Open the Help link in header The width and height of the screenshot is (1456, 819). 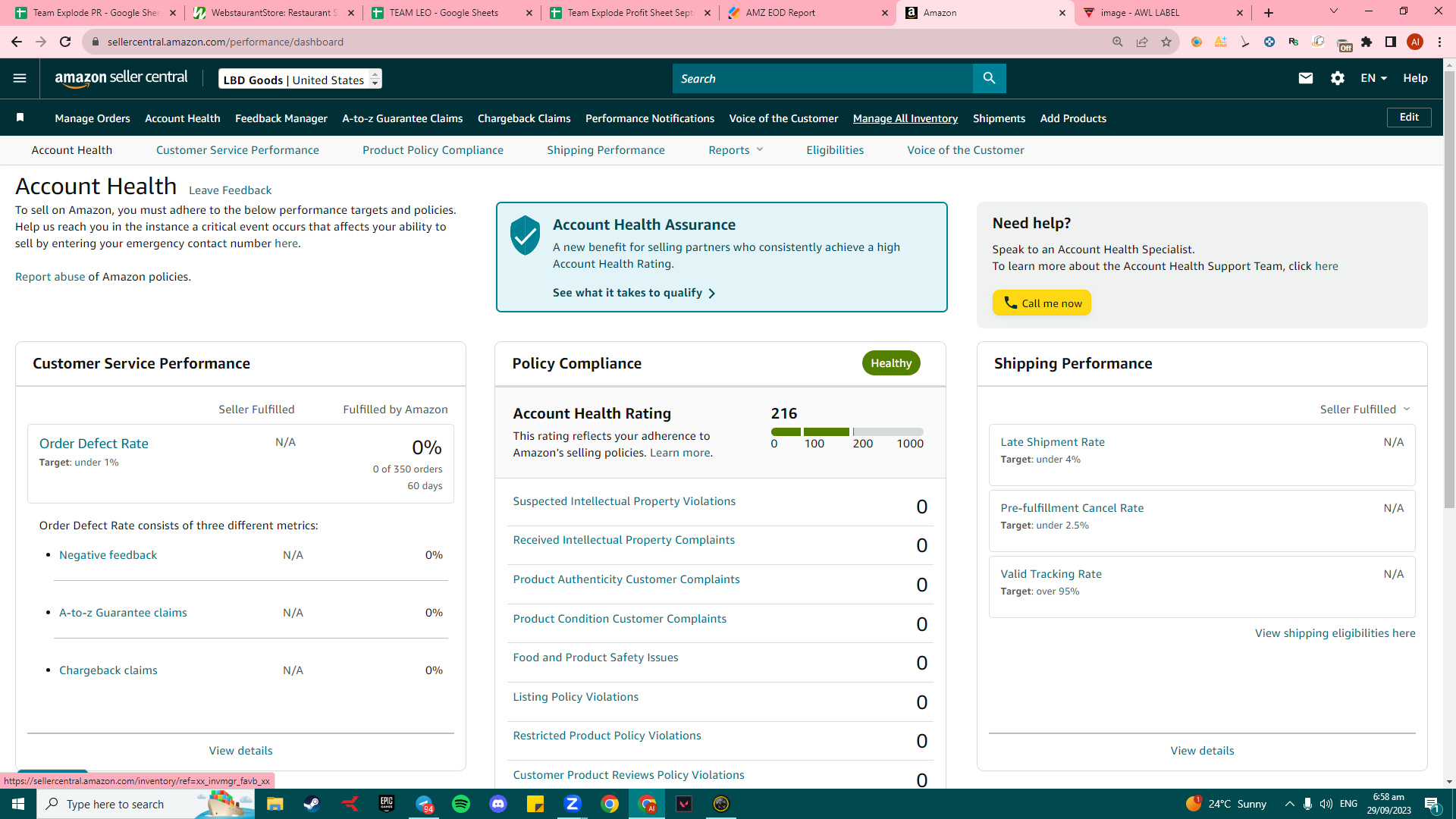1415,78
